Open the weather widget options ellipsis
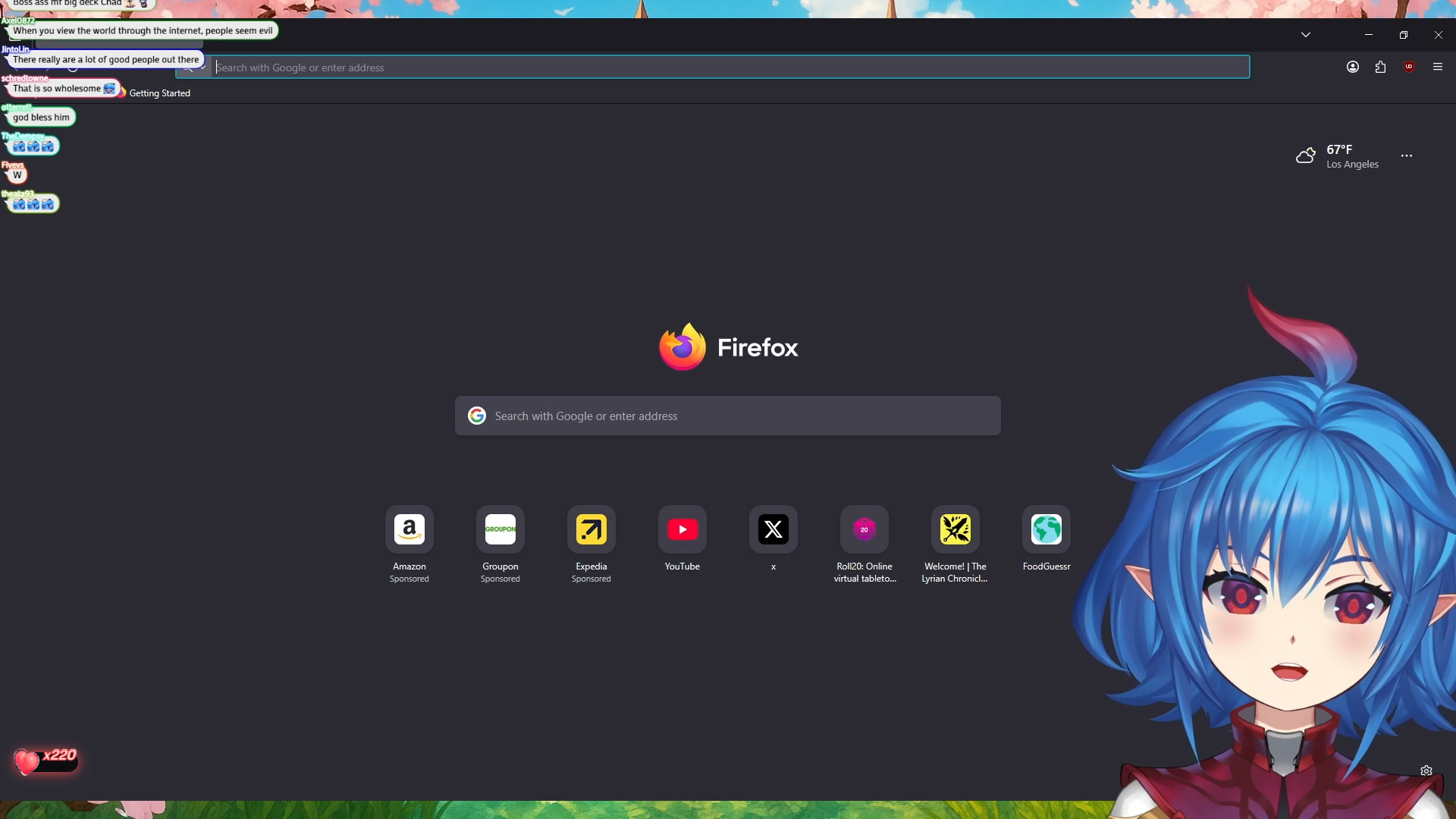The width and height of the screenshot is (1456, 819). (x=1407, y=155)
